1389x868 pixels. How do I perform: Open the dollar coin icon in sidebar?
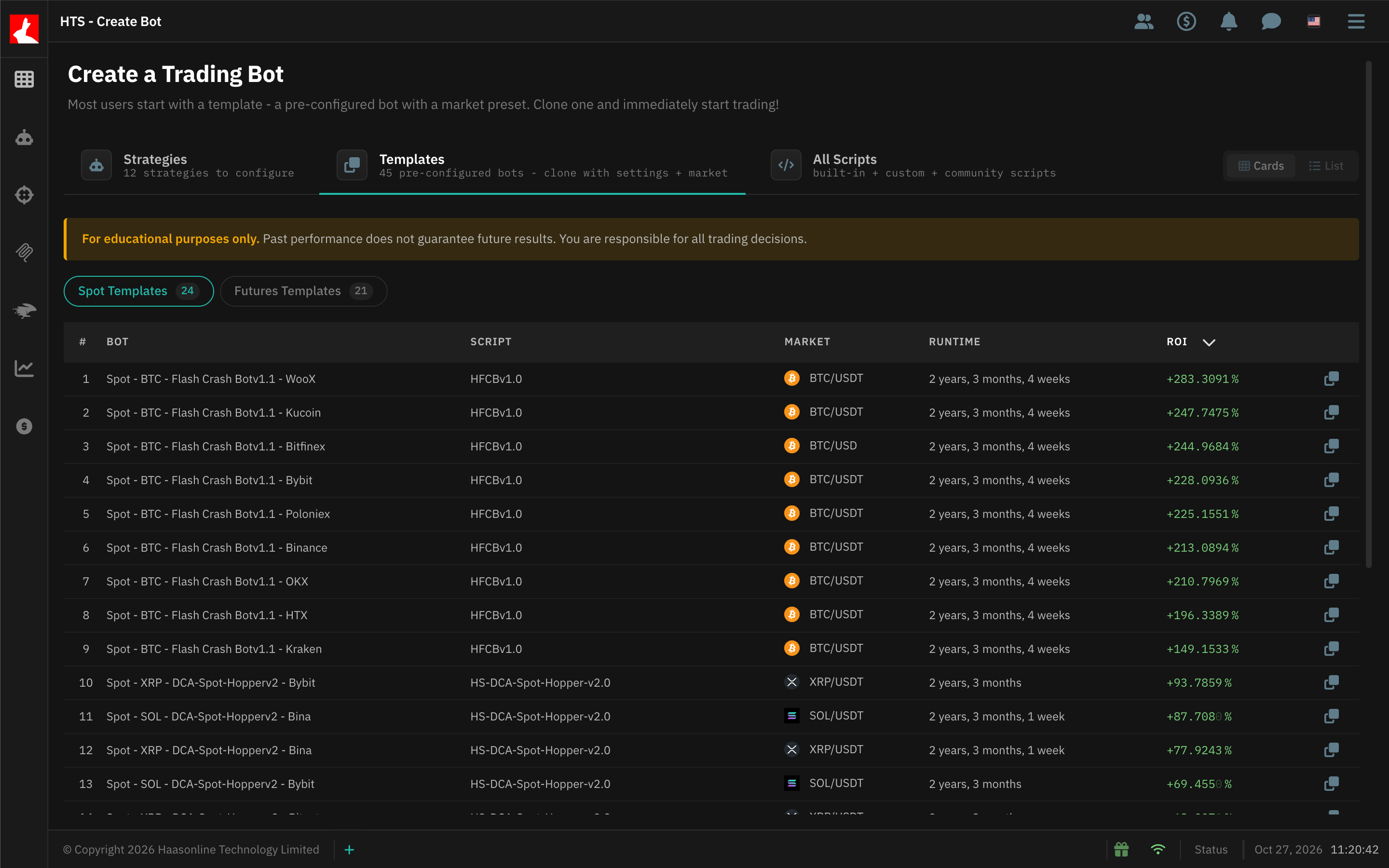click(x=24, y=427)
